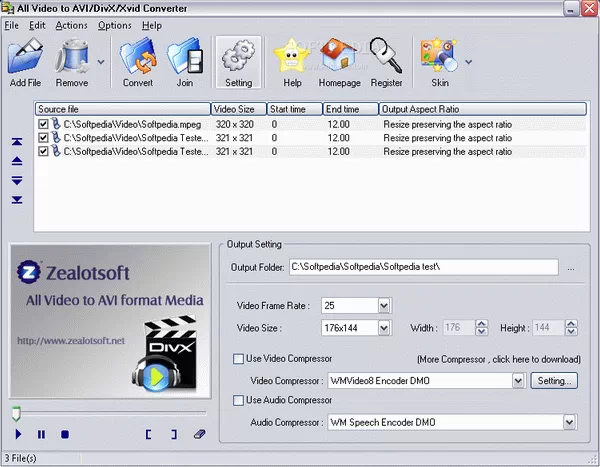
Task: Click the Skin toolbar icon
Action: pos(439,57)
